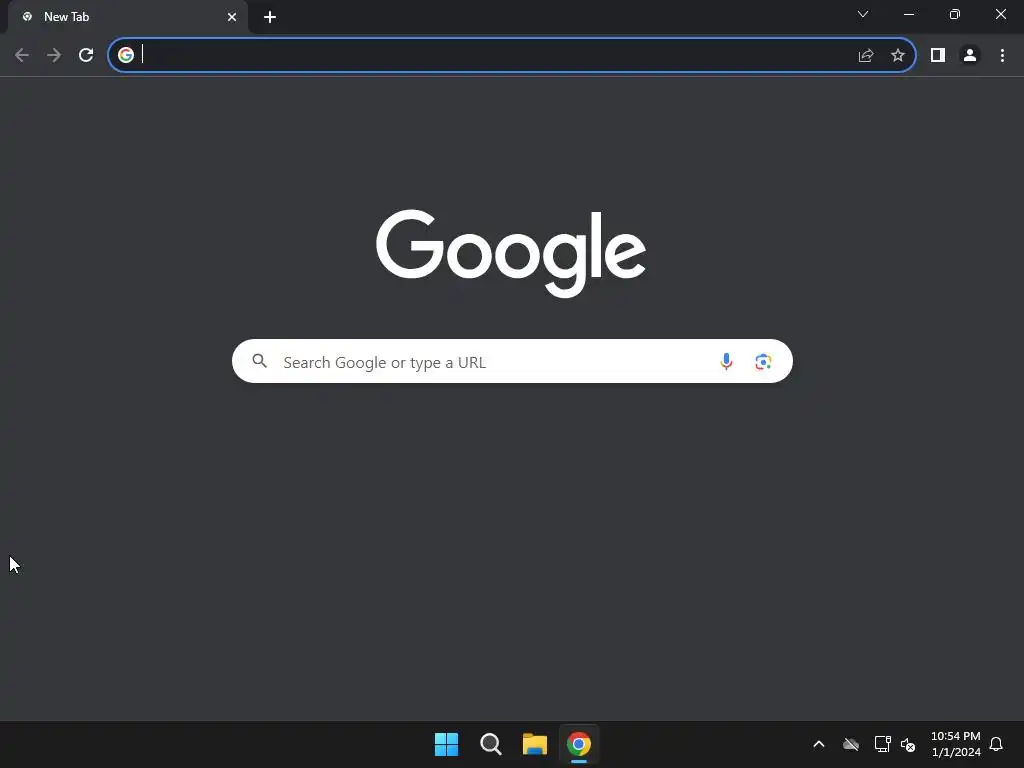Start voice search with microphone icon
Image resolution: width=1024 pixels, height=768 pixels.
point(726,361)
